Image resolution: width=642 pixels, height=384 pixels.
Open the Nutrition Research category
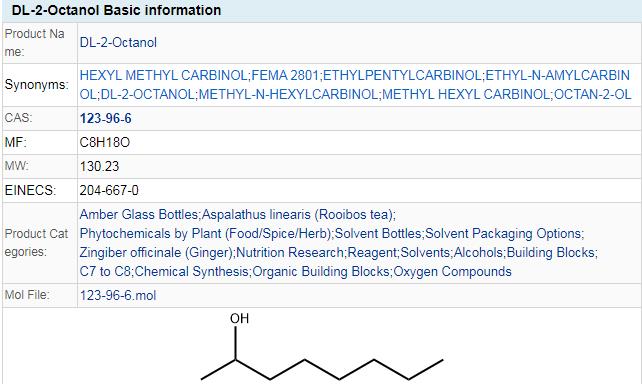(290, 253)
